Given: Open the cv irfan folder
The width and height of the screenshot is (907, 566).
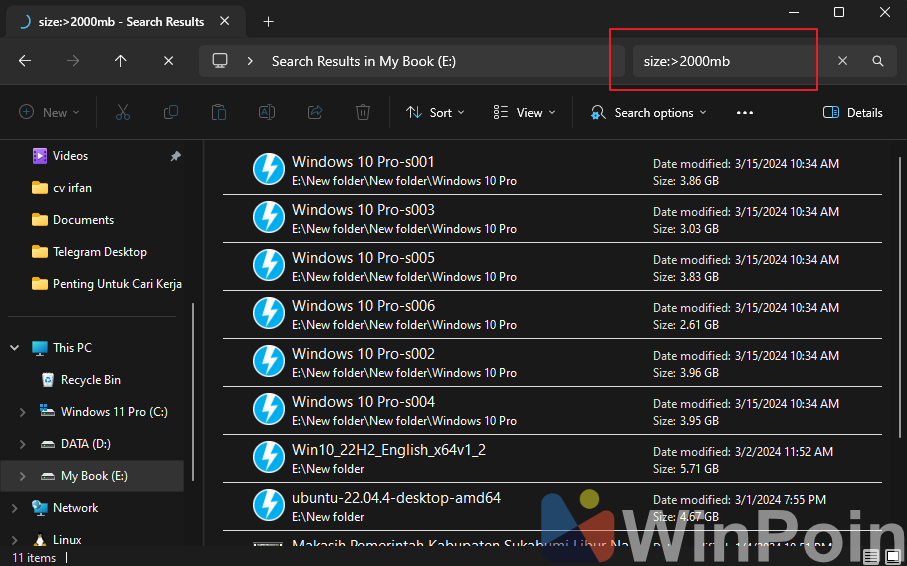Looking at the screenshot, I should [x=72, y=188].
